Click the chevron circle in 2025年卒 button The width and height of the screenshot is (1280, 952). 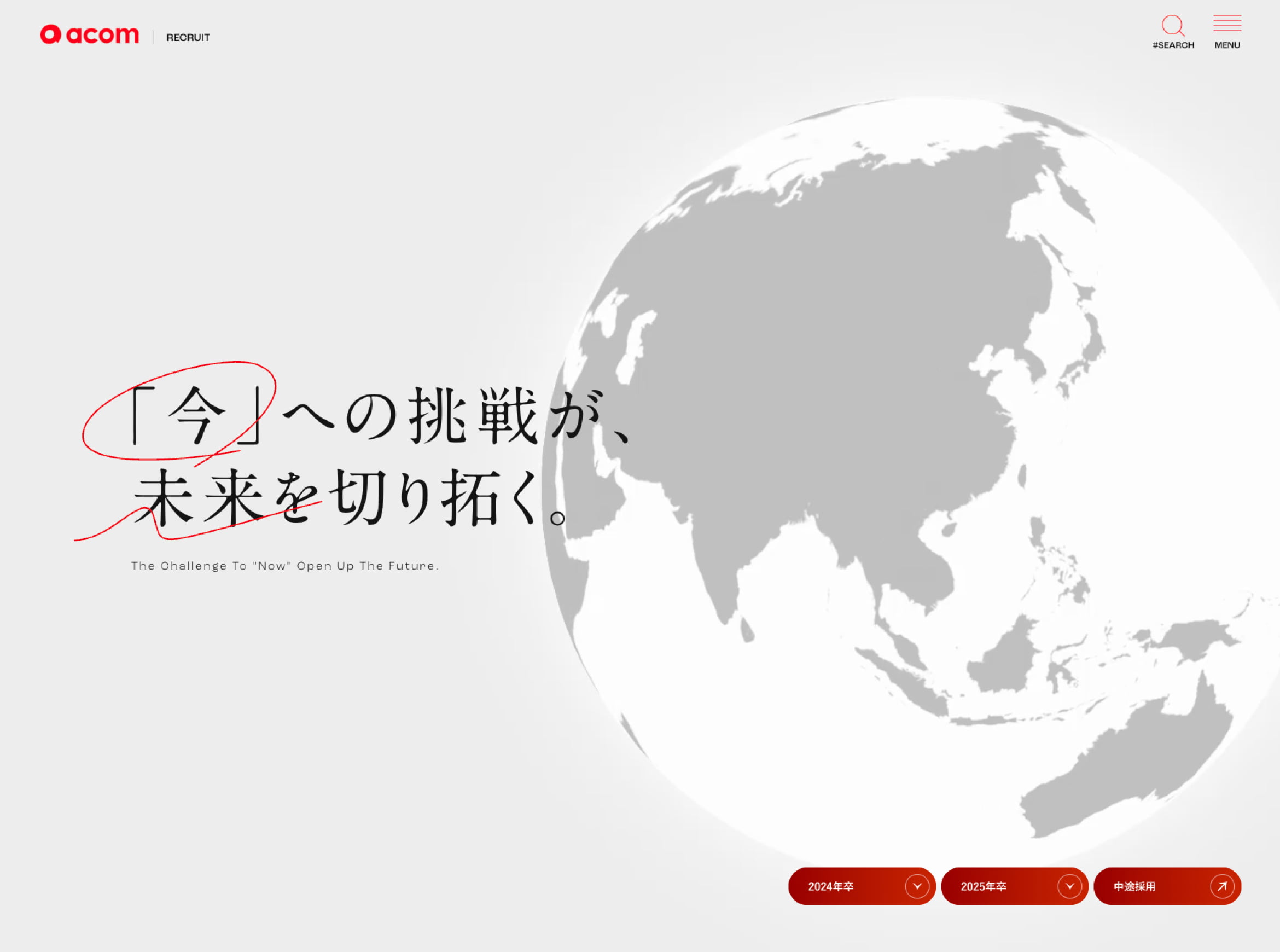(x=1070, y=886)
